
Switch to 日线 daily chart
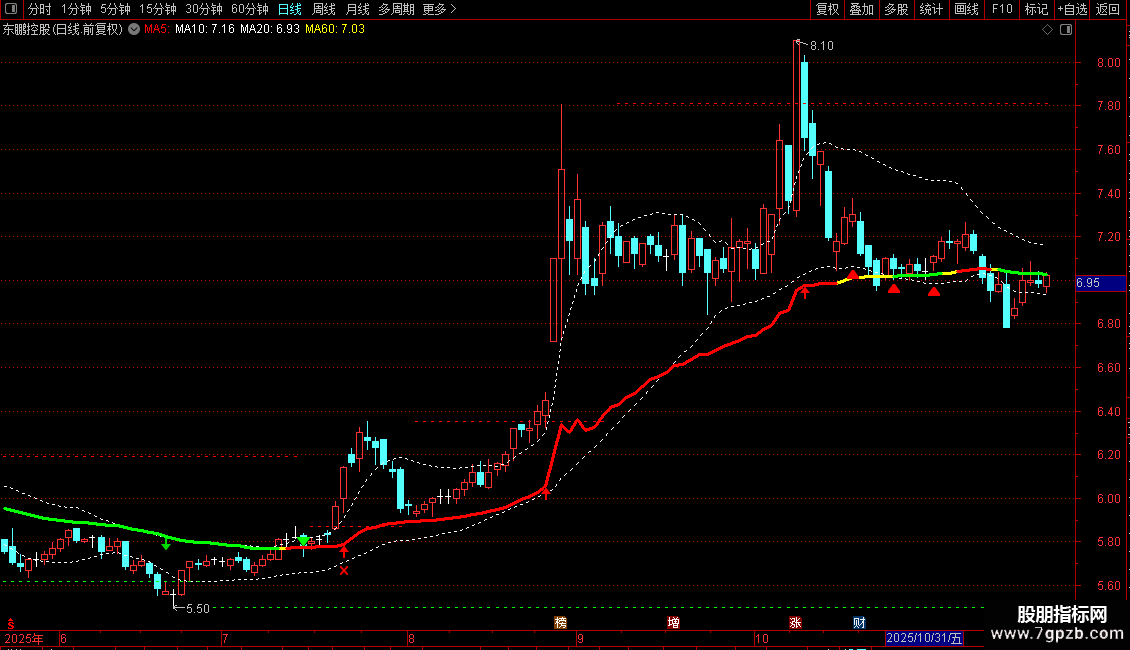pyautogui.click(x=290, y=9)
